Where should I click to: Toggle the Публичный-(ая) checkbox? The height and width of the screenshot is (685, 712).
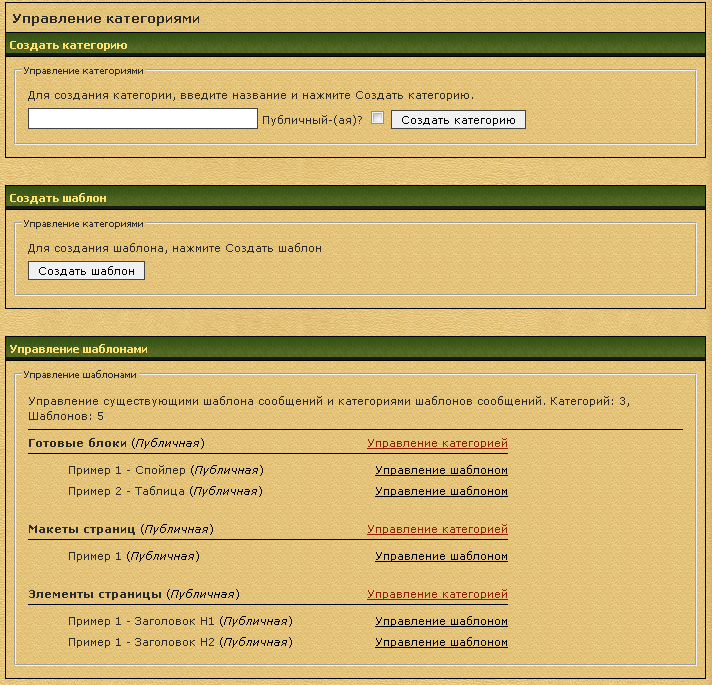pyautogui.click(x=377, y=118)
